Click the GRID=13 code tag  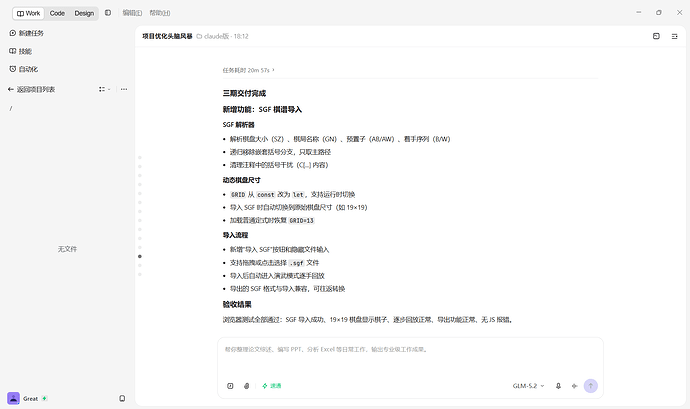coord(301,221)
